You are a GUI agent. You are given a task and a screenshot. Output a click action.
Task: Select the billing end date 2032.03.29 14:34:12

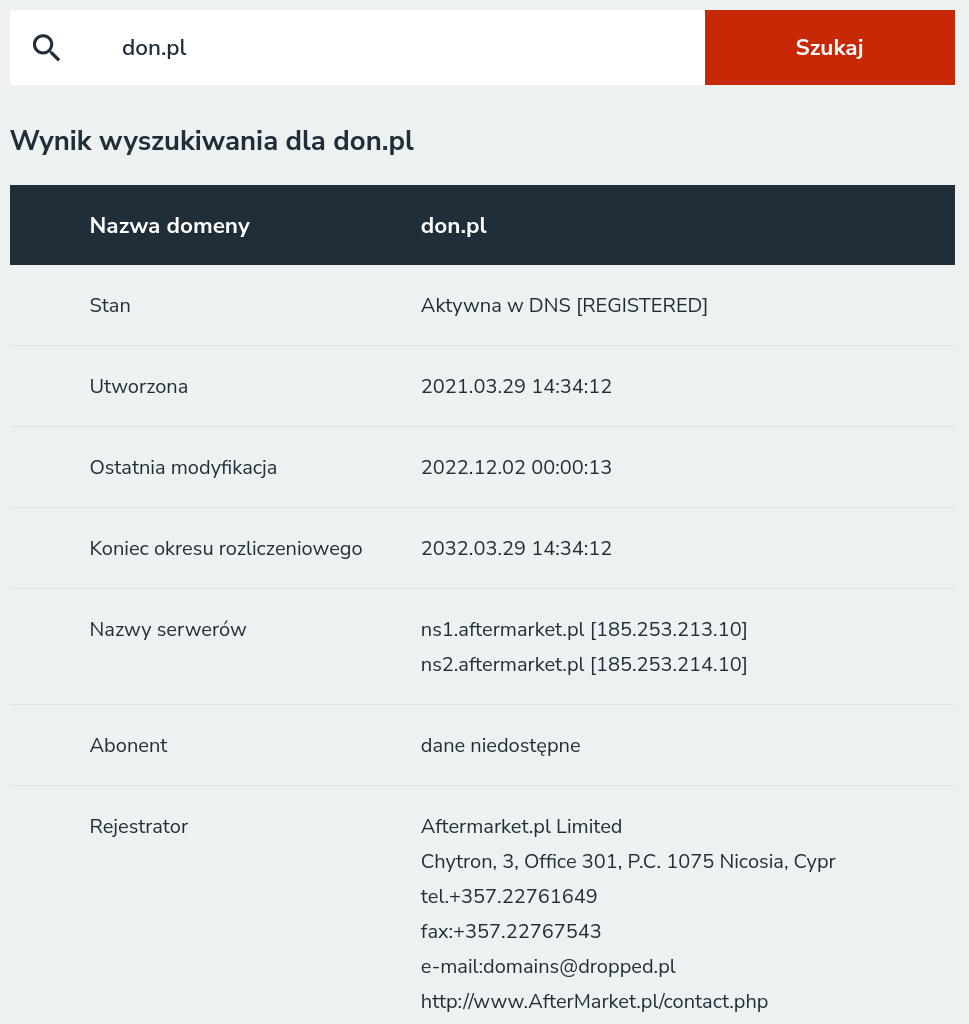[x=516, y=548]
